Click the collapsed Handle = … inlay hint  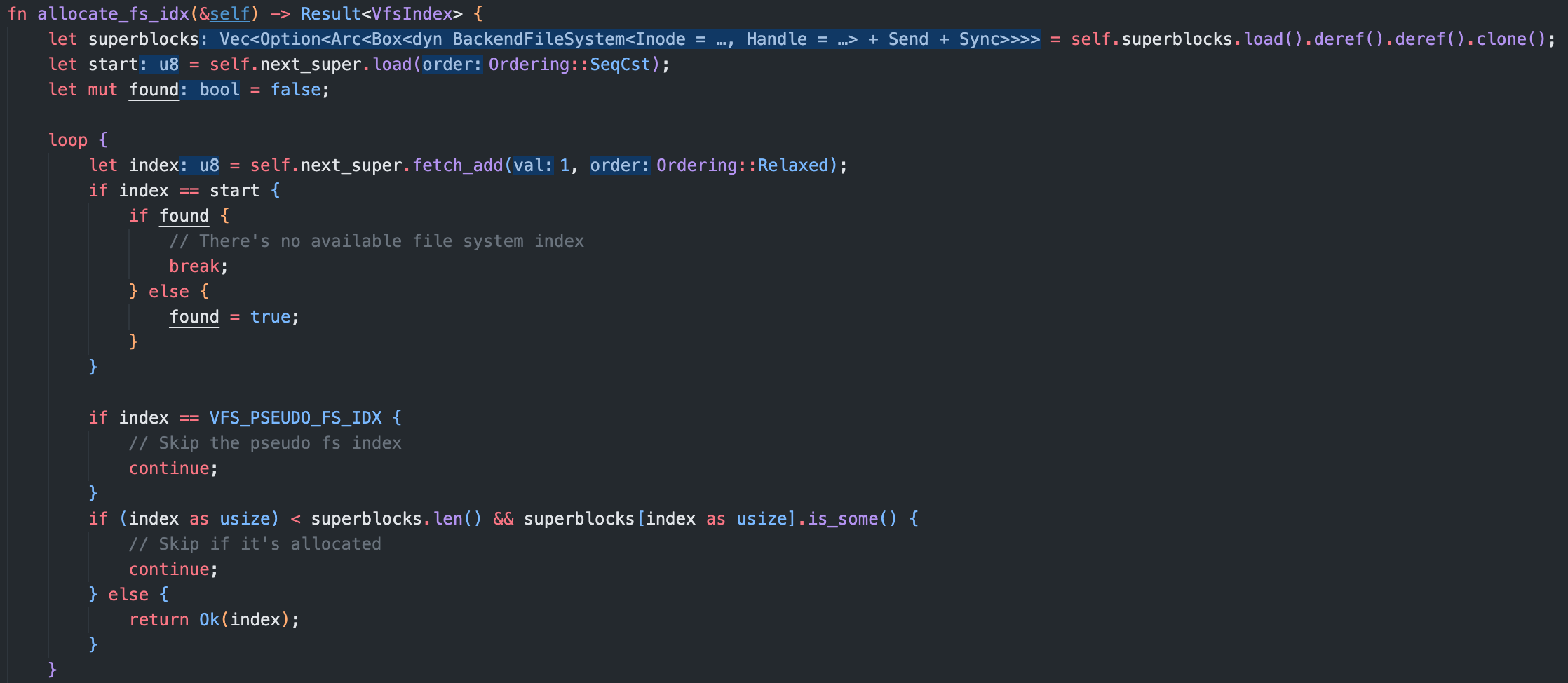796,39
